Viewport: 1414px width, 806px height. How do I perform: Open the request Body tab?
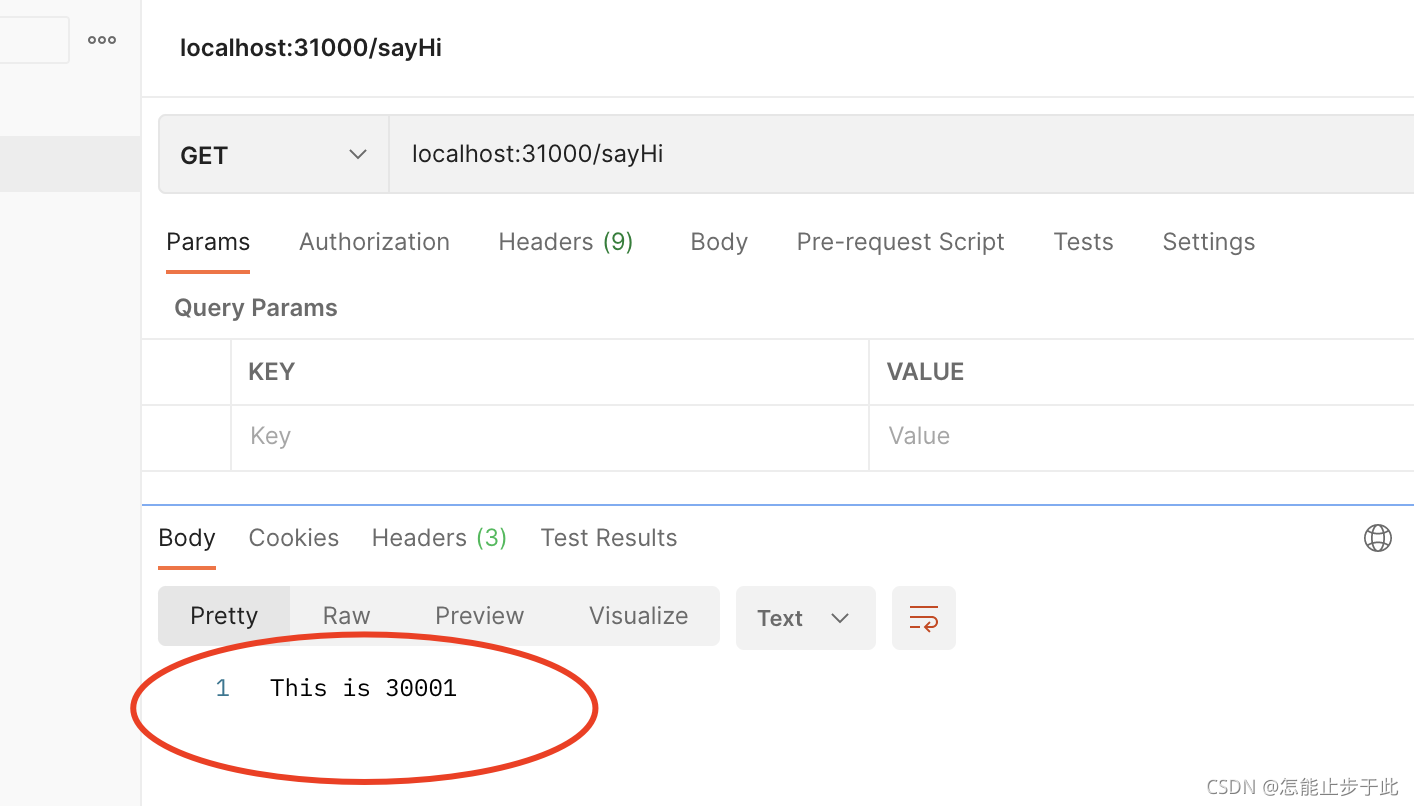(x=719, y=242)
